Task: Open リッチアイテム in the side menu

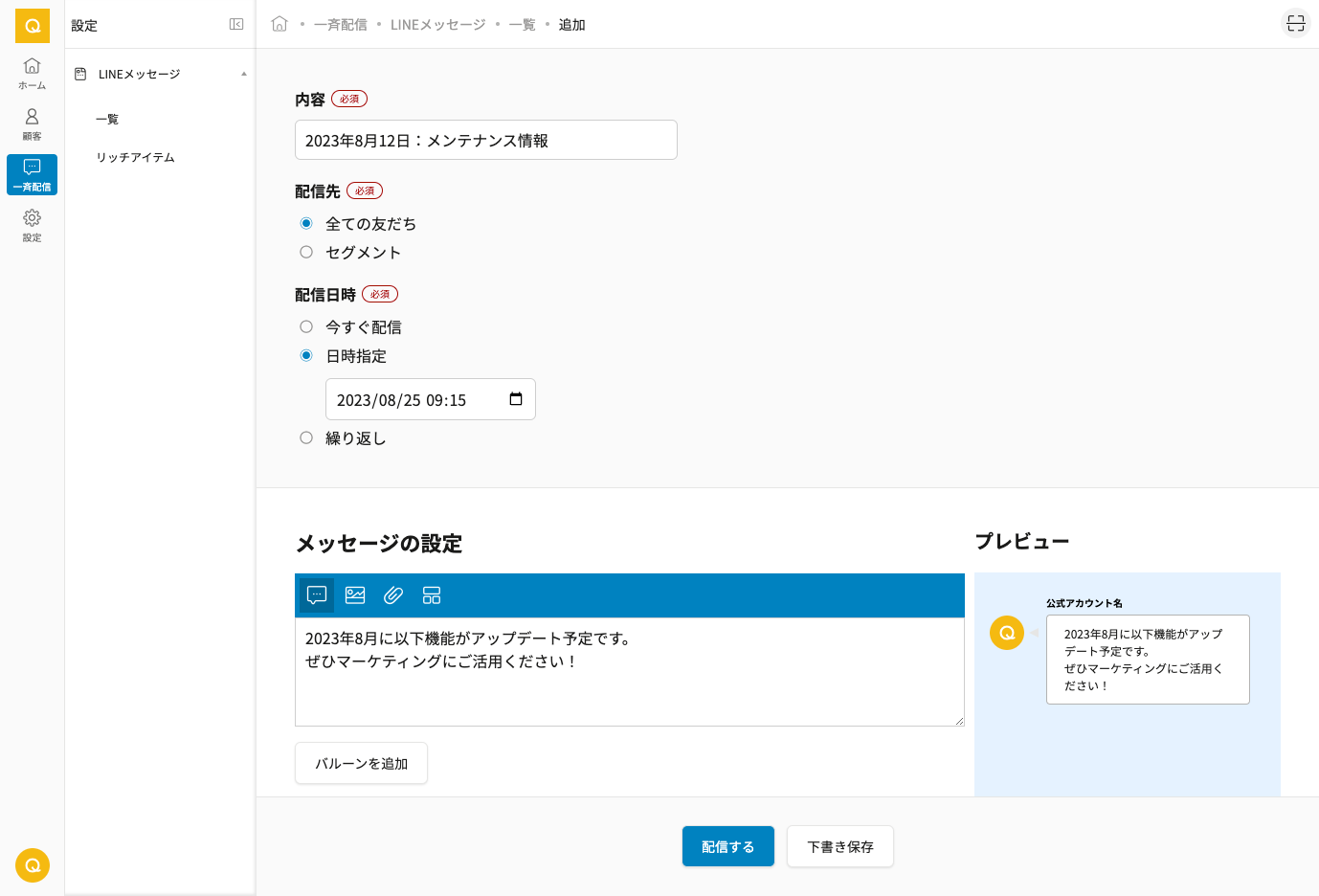Action: 135,157
